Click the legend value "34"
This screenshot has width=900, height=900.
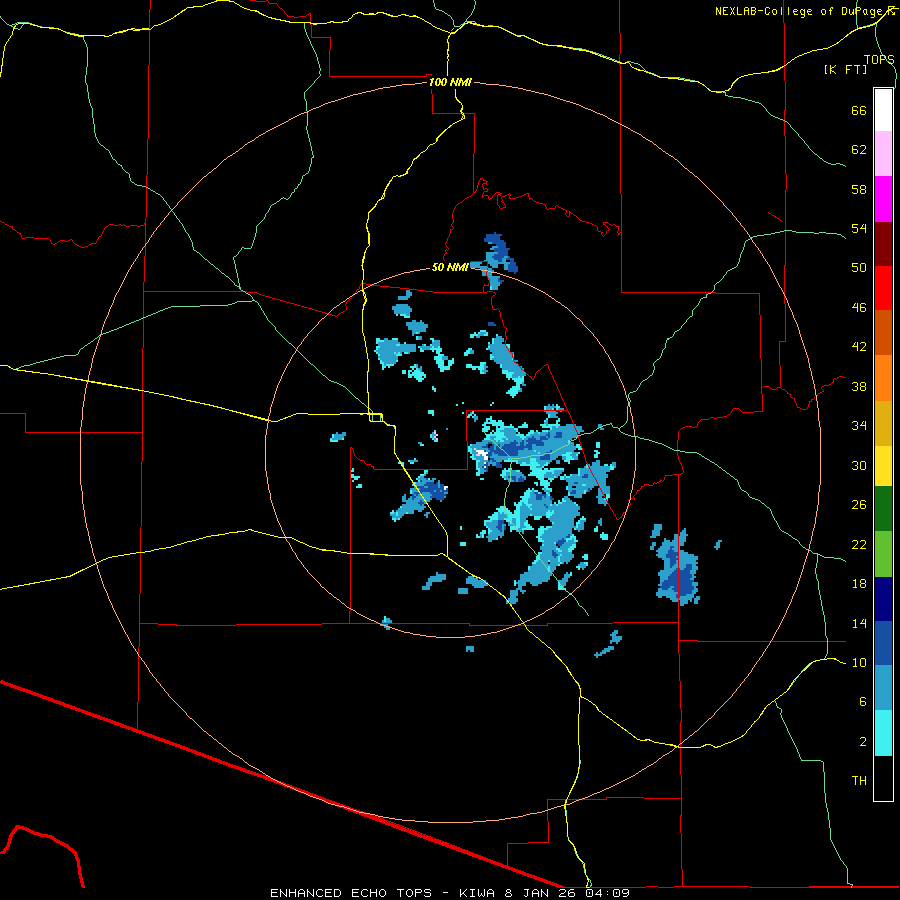[859, 426]
